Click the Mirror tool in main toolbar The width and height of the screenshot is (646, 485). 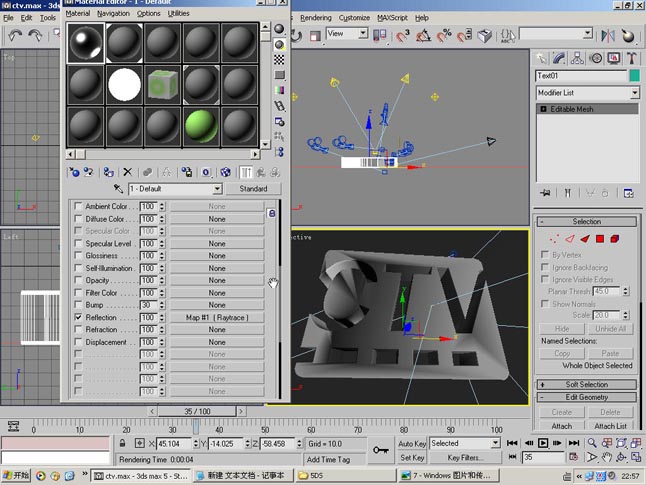[x=608, y=36]
